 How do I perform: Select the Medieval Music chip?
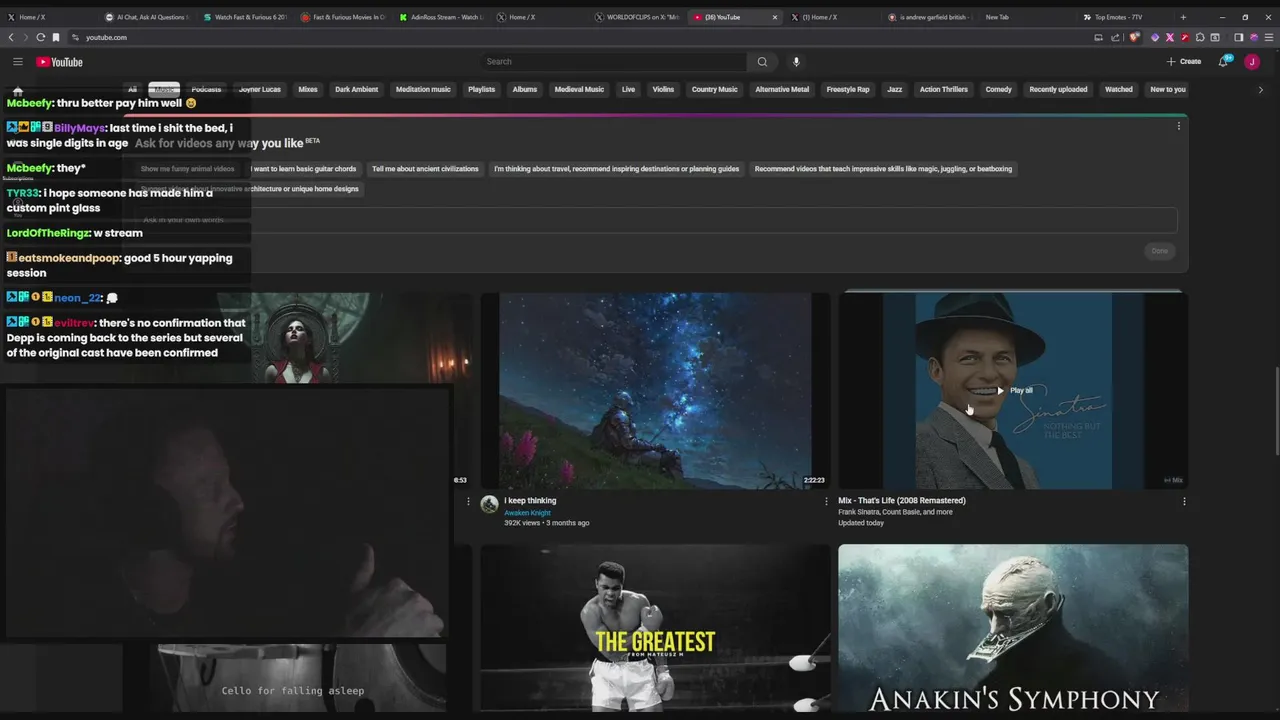coord(579,89)
